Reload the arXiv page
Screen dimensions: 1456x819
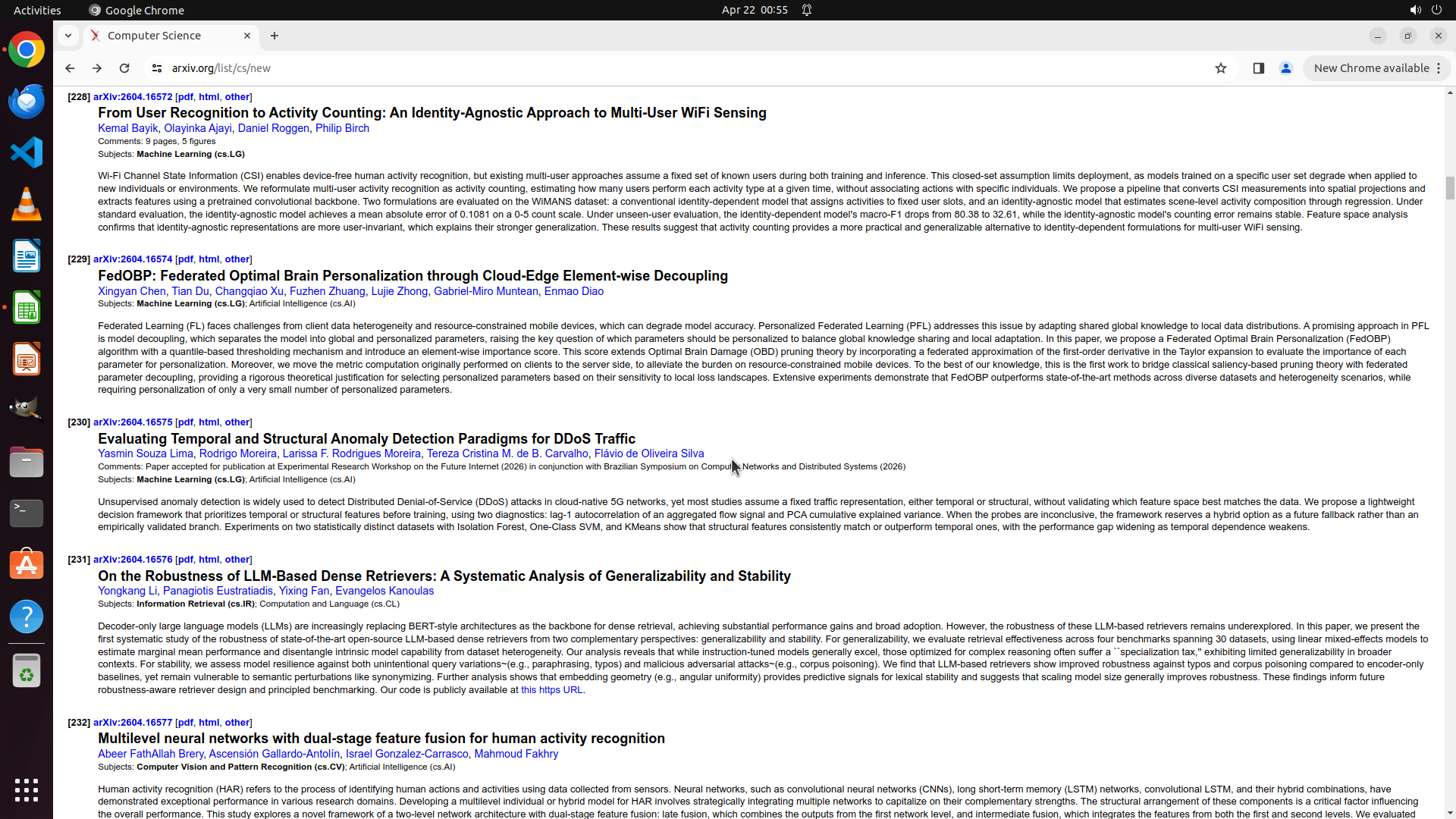tap(124, 68)
